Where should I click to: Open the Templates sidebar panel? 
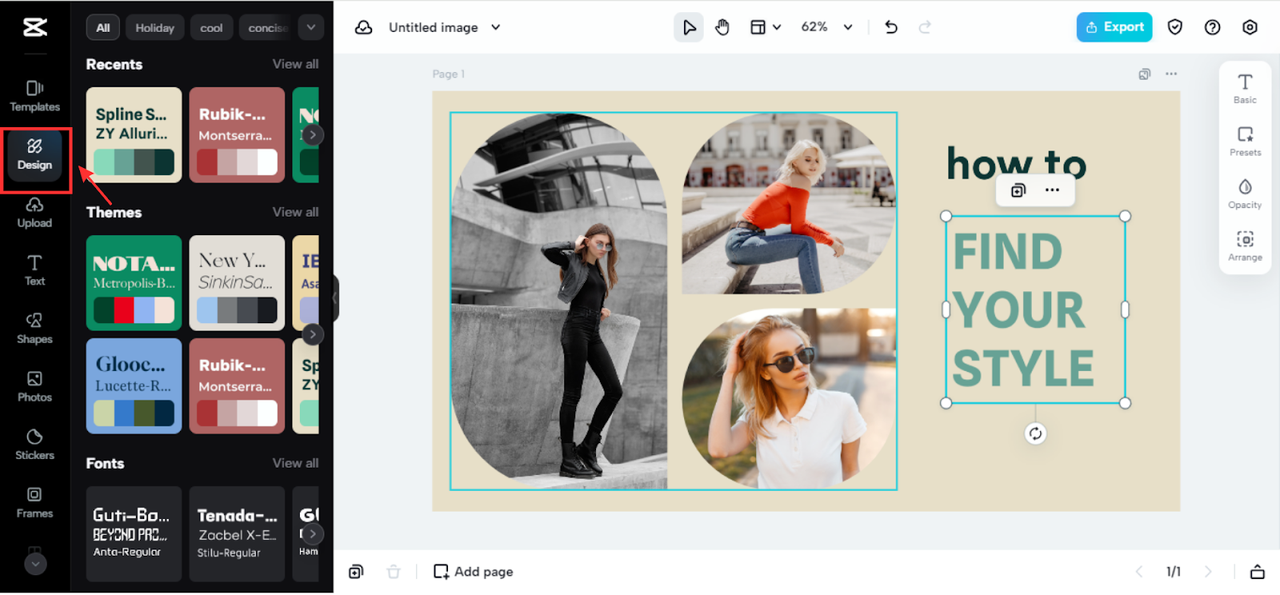click(x=35, y=96)
